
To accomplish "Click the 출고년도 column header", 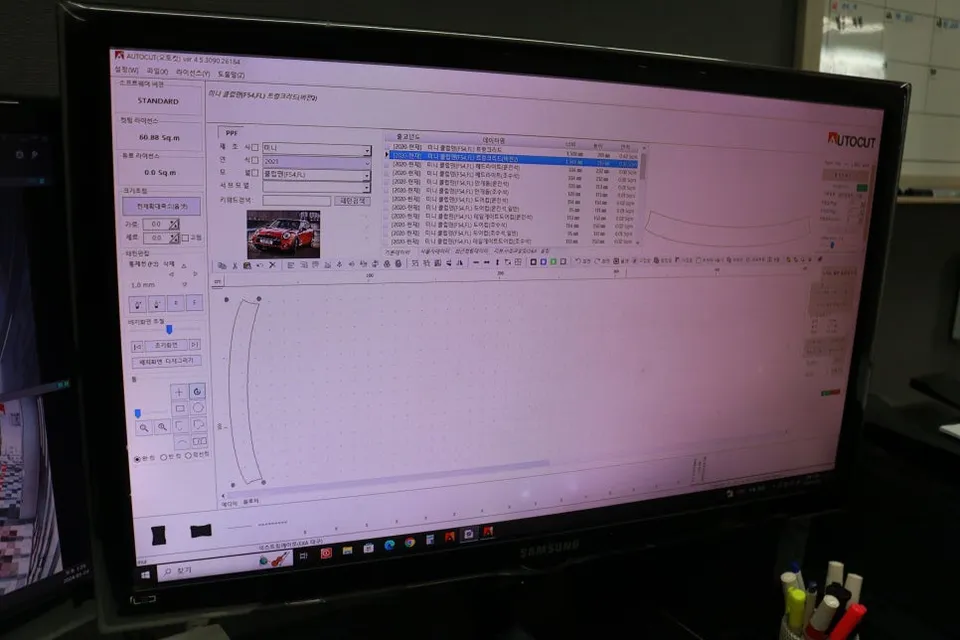I will click(408, 137).
